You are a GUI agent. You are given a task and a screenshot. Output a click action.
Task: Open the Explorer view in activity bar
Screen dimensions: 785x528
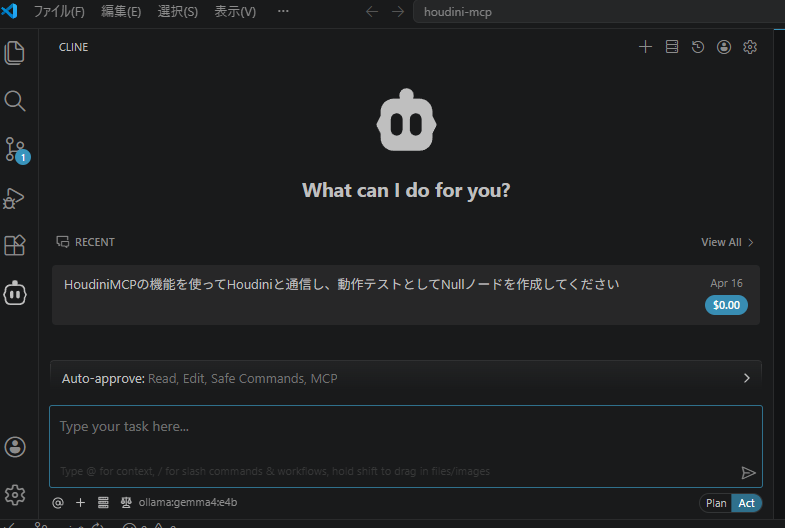(15, 53)
